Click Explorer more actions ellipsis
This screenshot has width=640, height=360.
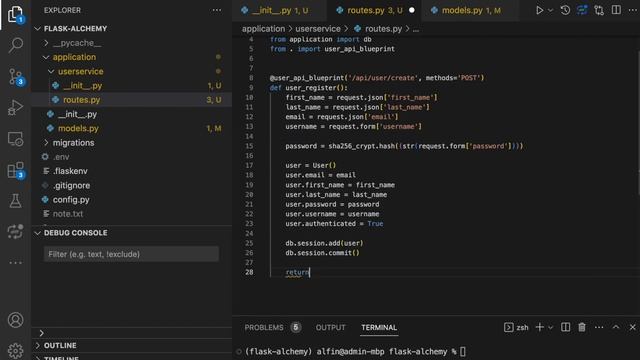pos(217,10)
